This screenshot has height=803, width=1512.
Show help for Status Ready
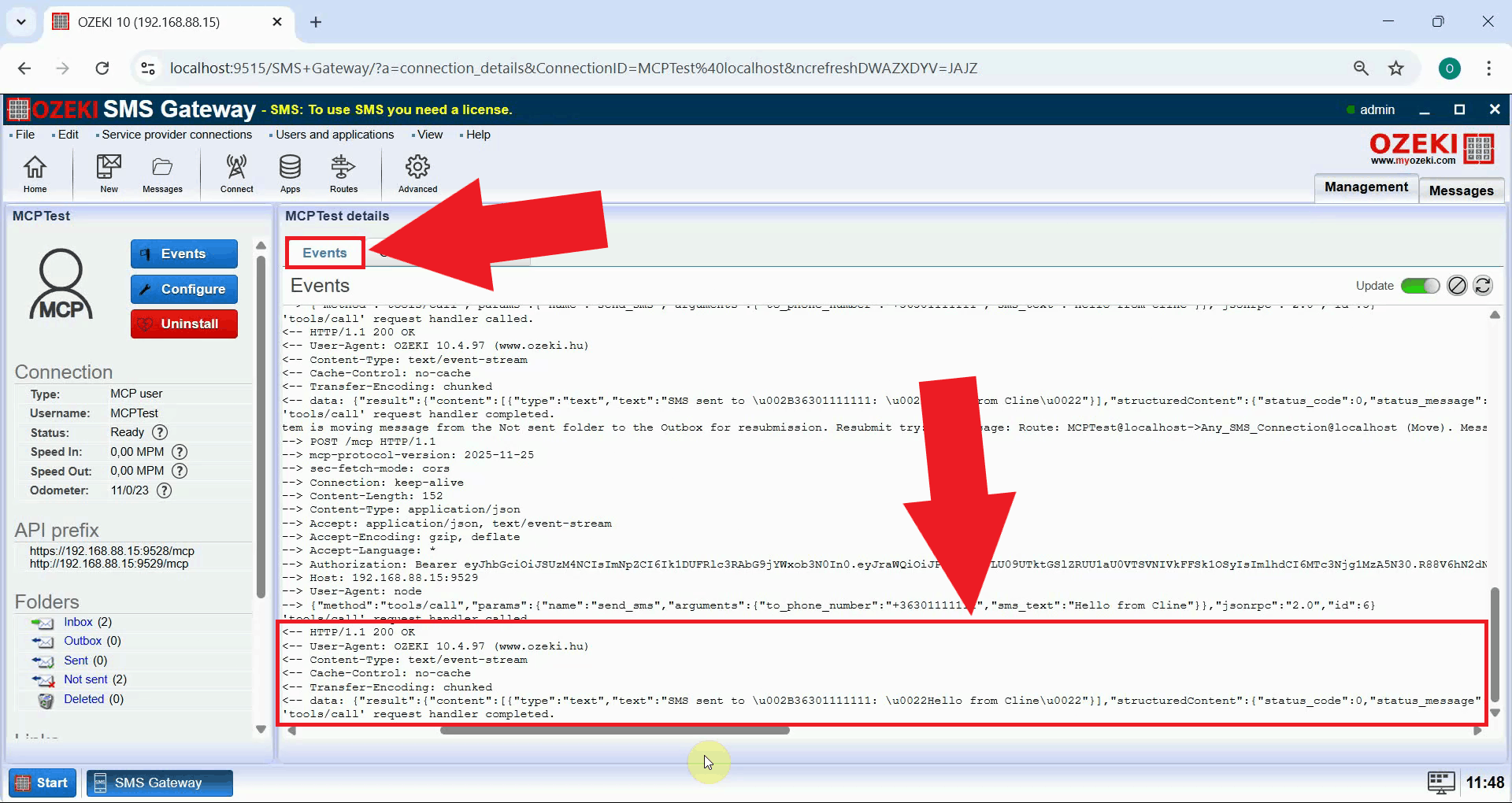click(x=160, y=432)
